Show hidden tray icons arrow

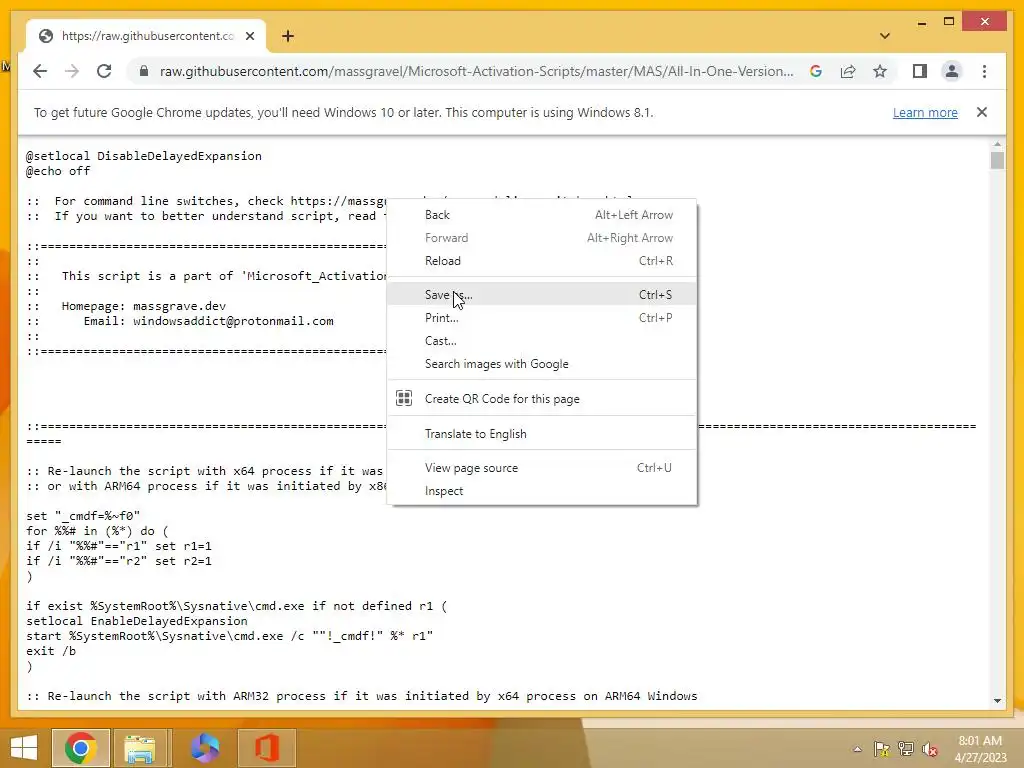[x=857, y=749]
